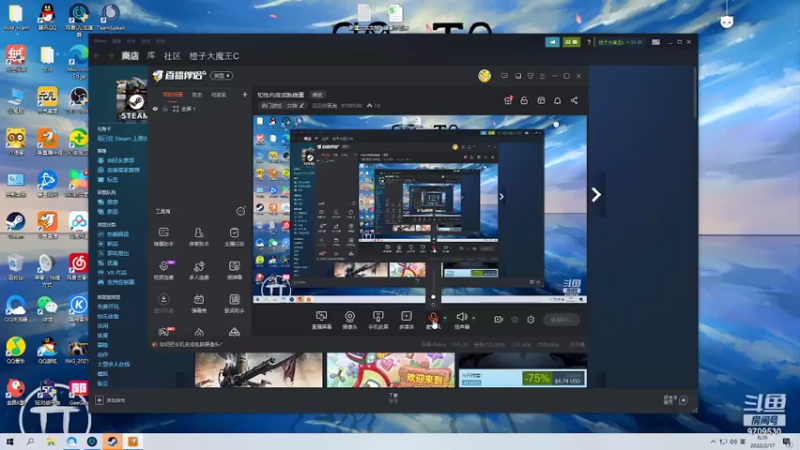Go back in Steam navigation

click(97, 56)
